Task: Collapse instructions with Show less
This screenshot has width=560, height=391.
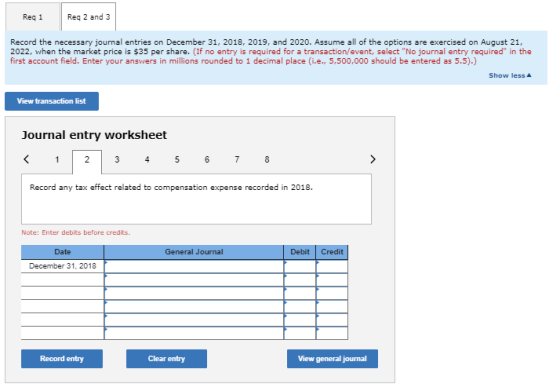Action: (510, 75)
